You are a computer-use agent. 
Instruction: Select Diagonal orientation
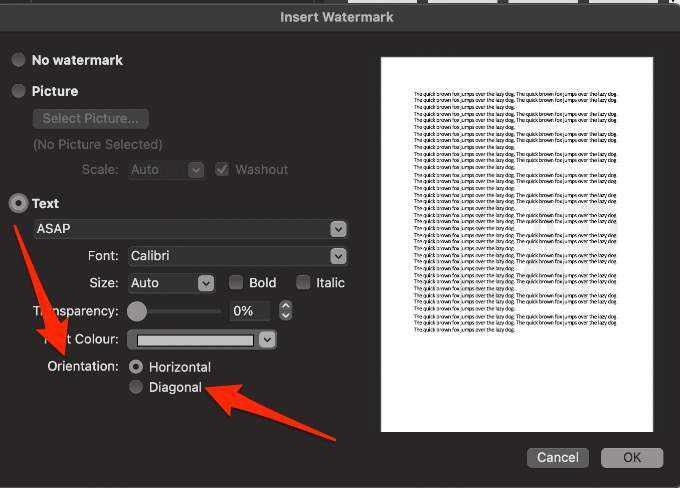[136, 388]
